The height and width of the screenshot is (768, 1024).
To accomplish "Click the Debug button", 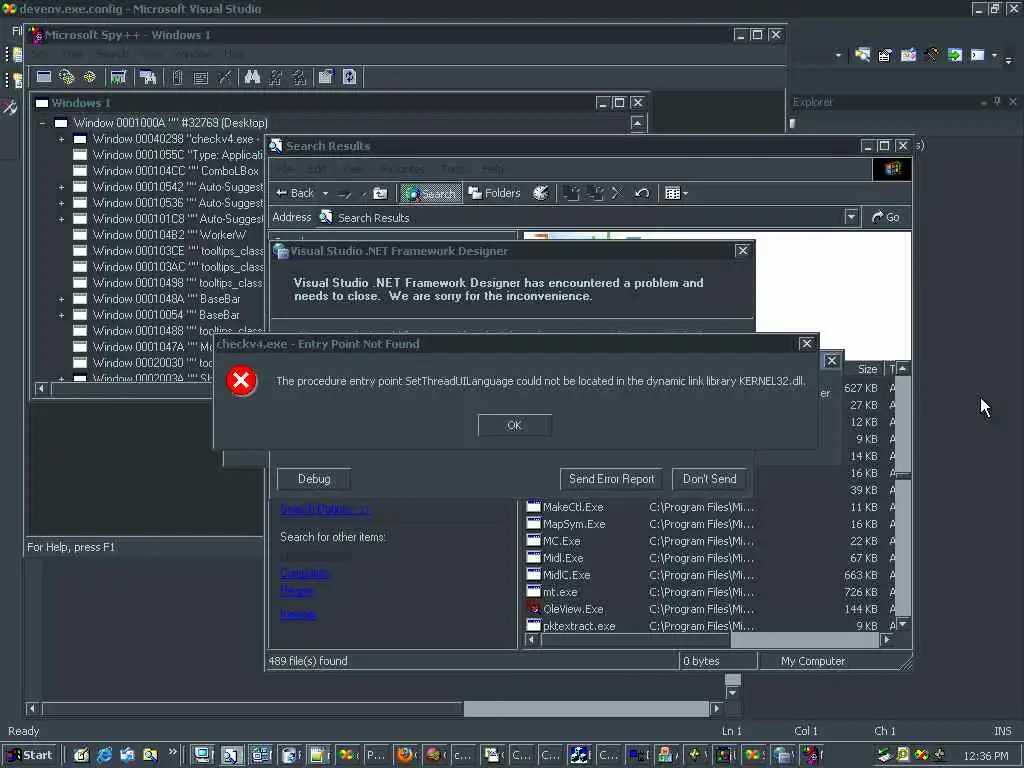I will click(x=314, y=479).
